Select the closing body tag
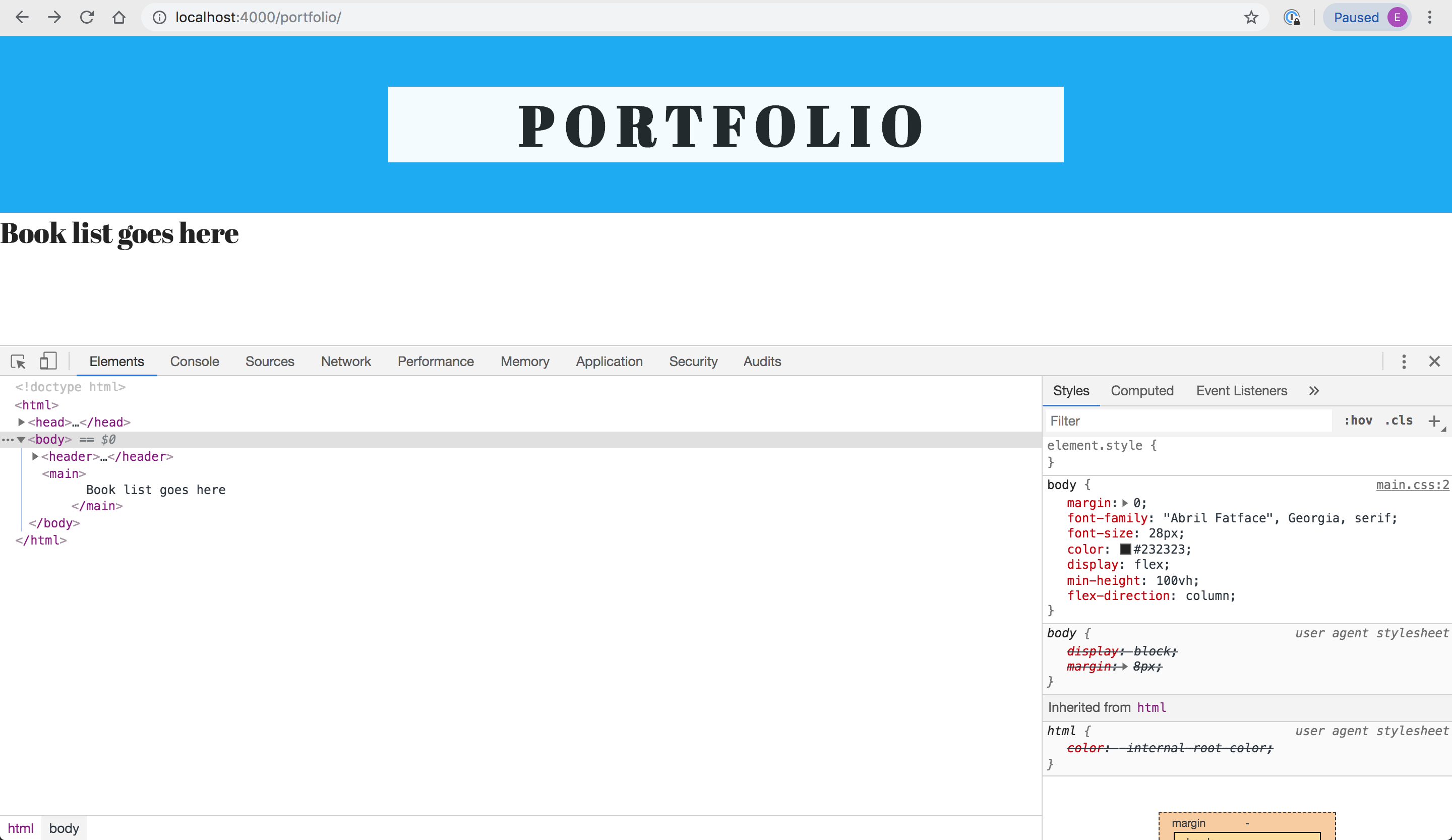The width and height of the screenshot is (1452, 840). (x=54, y=523)
